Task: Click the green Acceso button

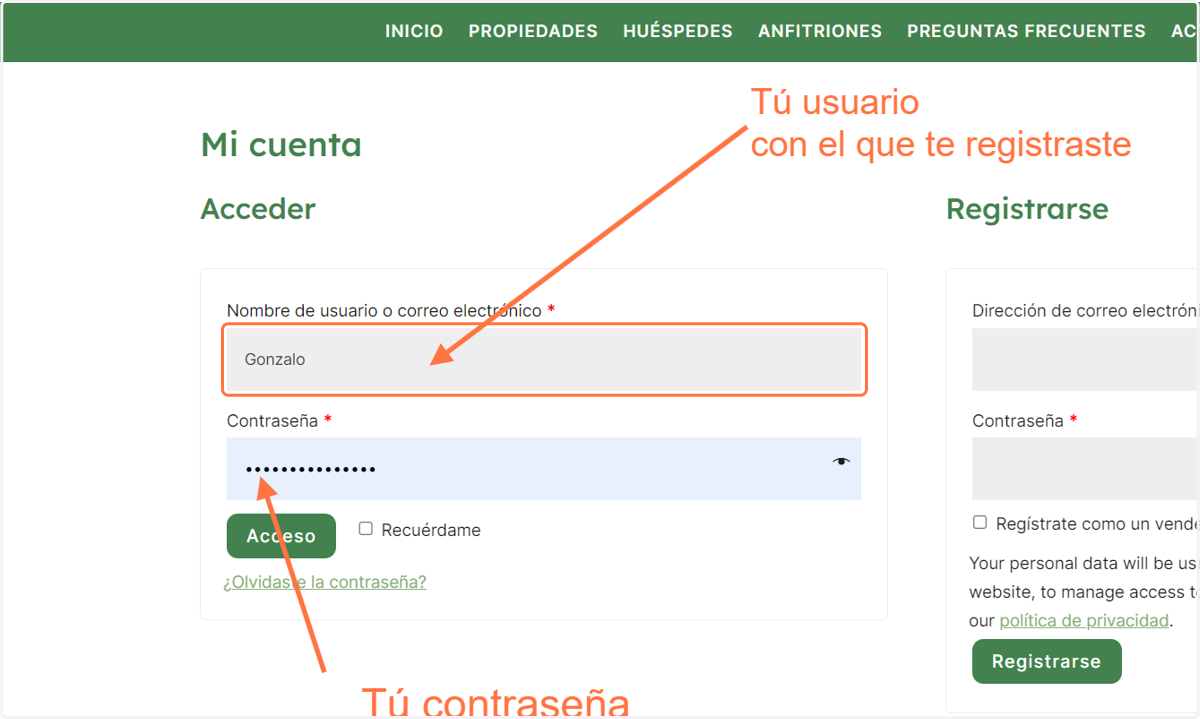Action: click(x=281, y=536)
